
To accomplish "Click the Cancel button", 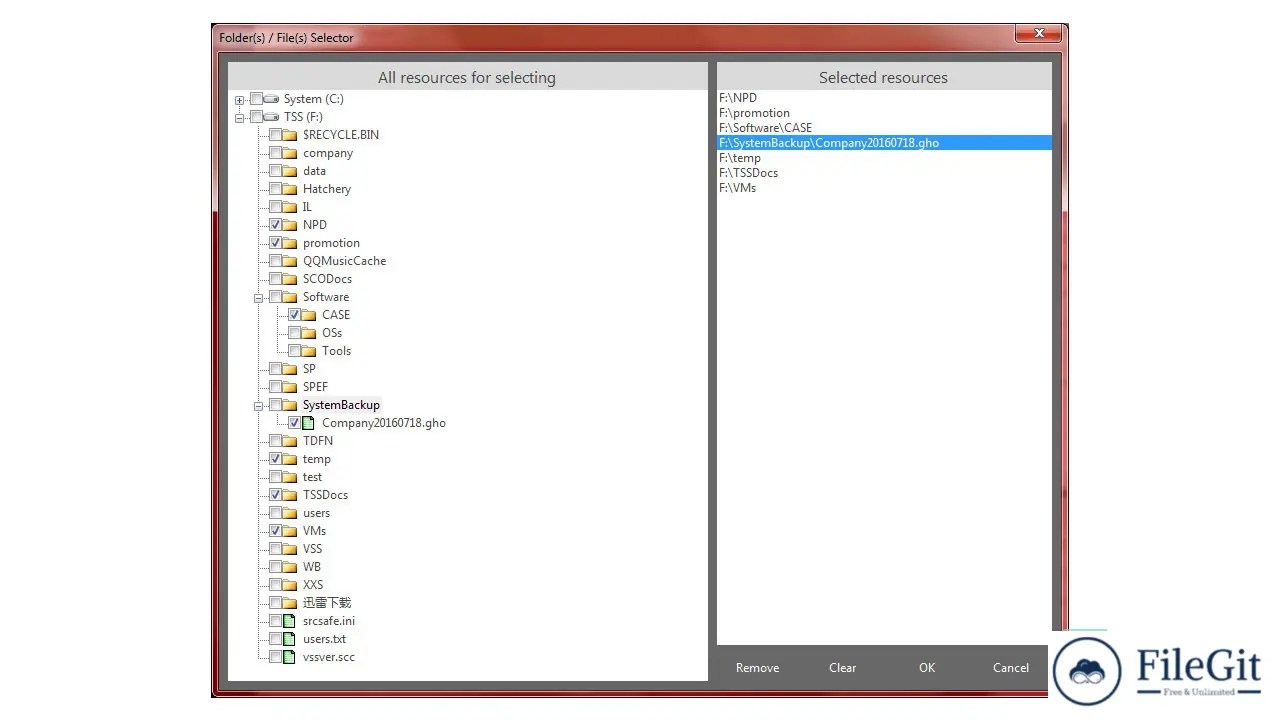I will 1010,668.
